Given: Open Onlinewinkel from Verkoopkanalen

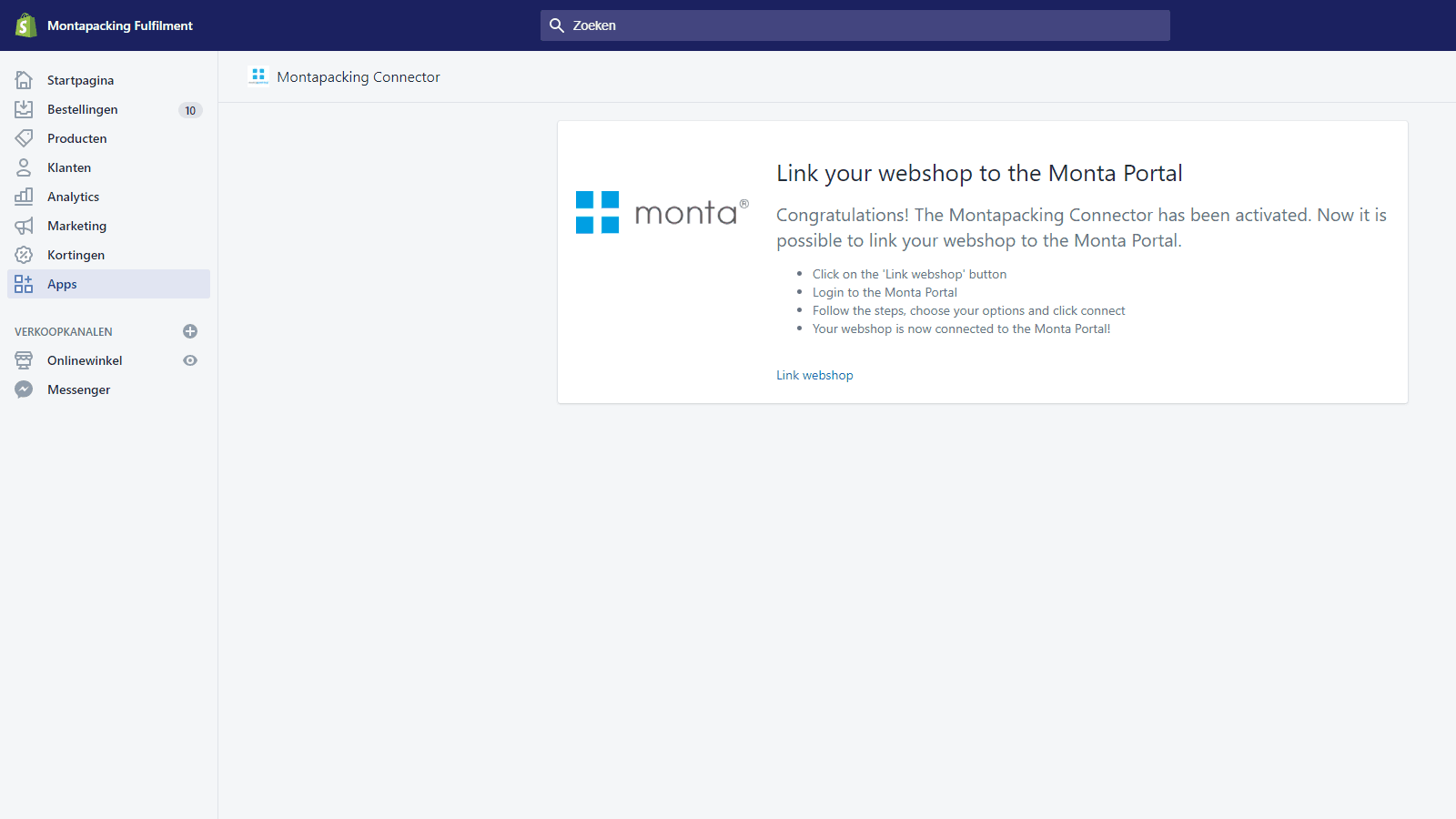Looking at the screenshot, I should (x=85, y=360).
